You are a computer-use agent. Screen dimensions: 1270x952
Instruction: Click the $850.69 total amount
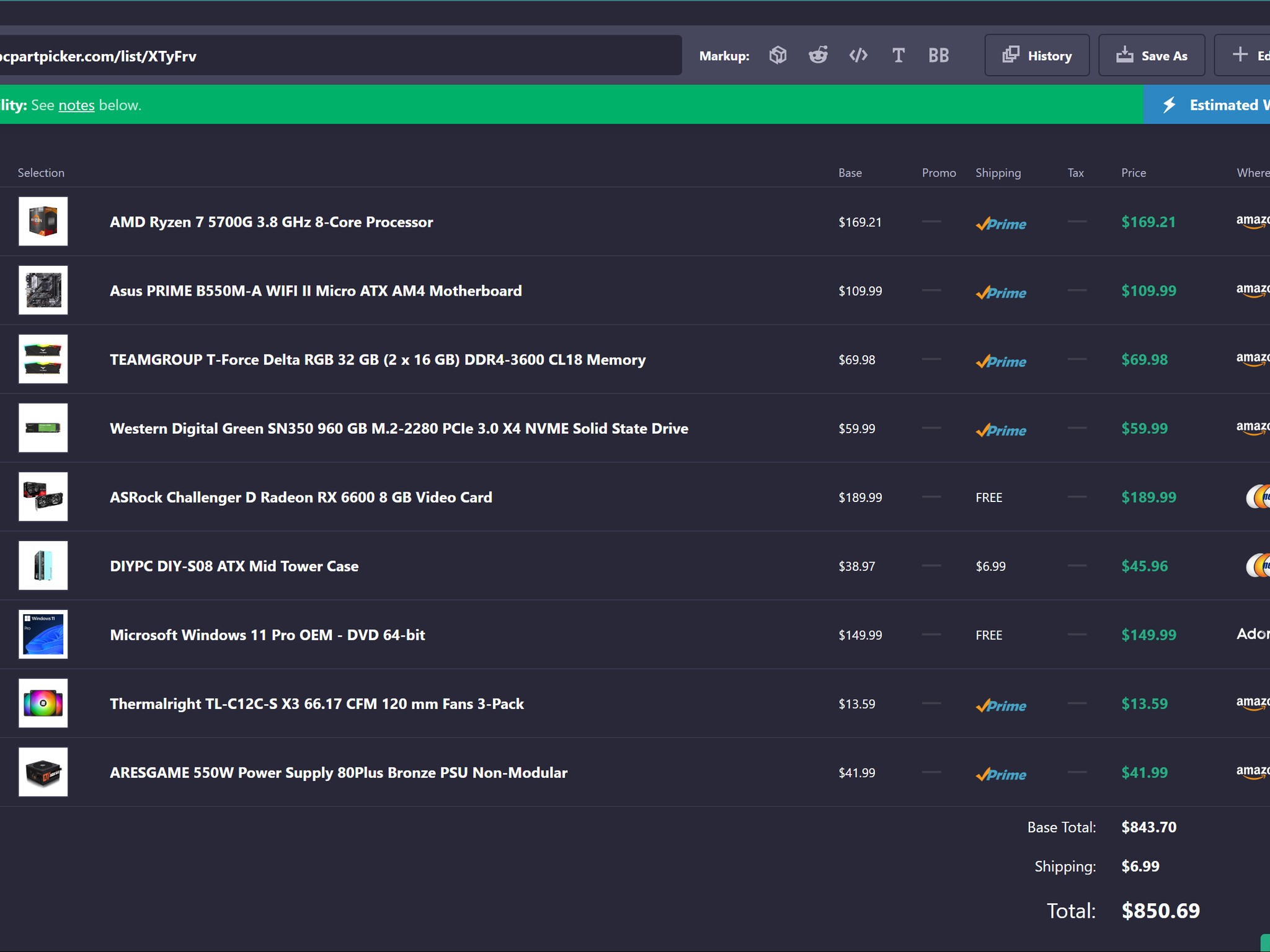click(x=1160, y=910)
